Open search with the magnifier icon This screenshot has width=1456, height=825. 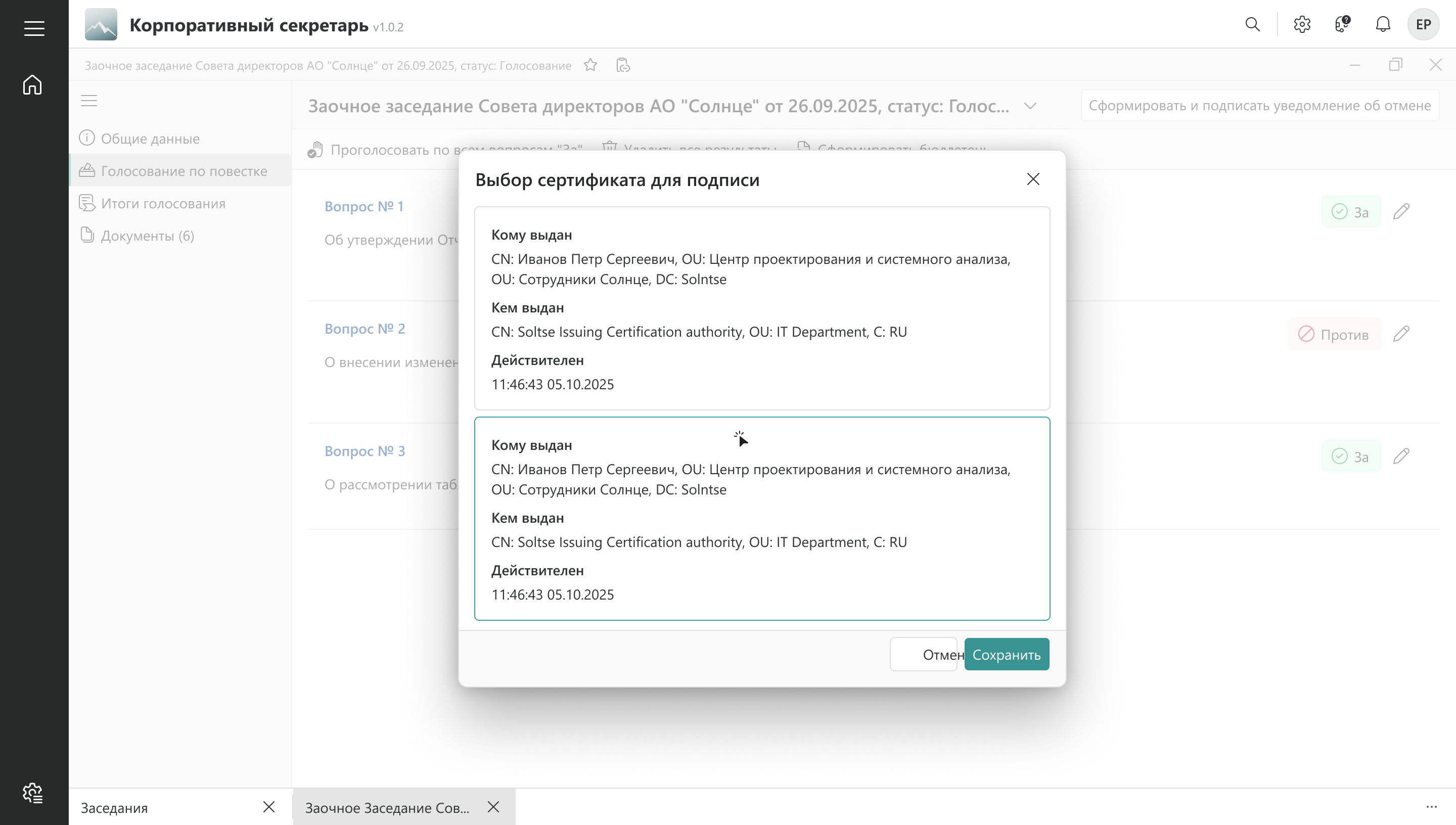[x=1252, y=24]
